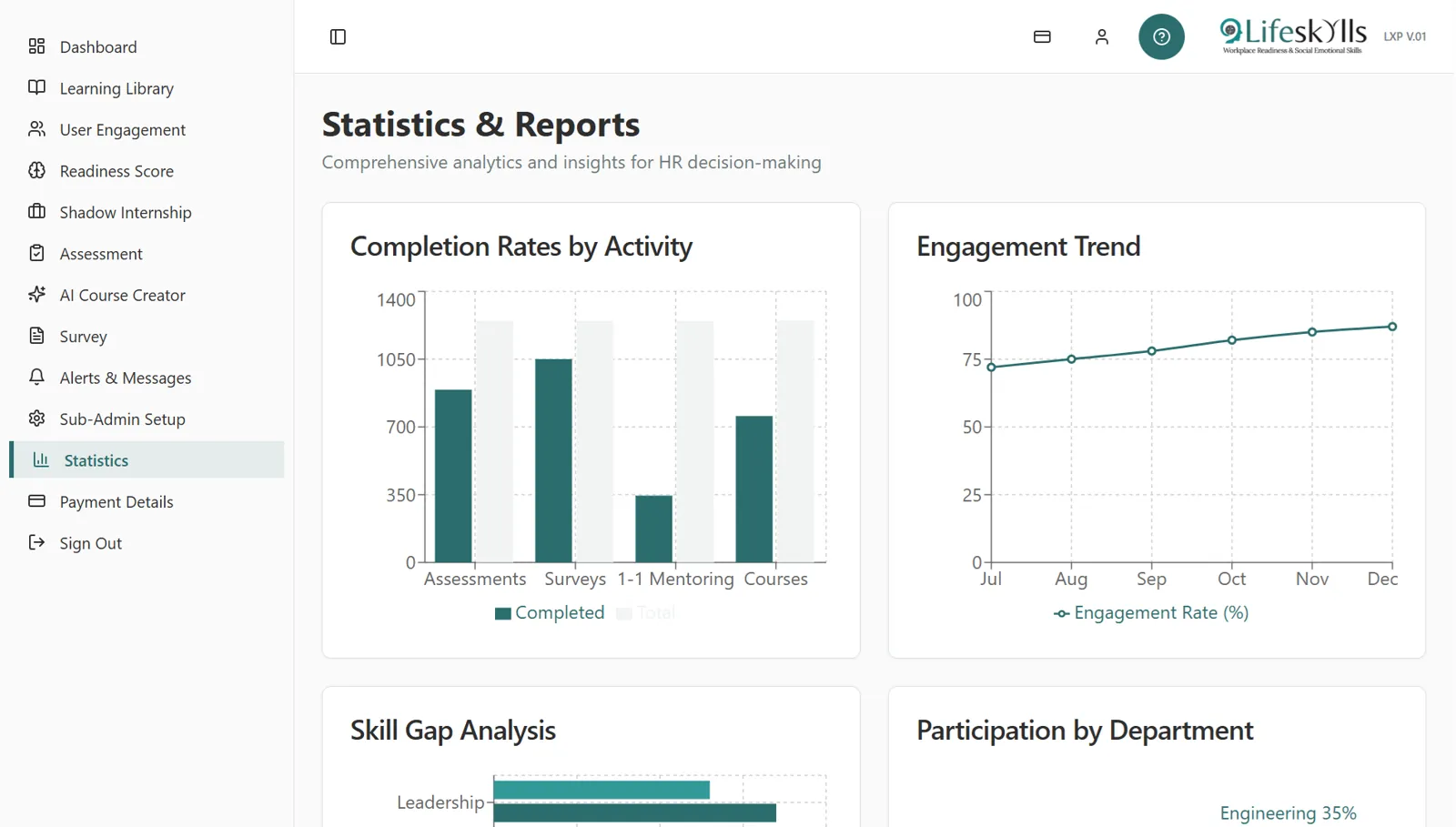Viewport: 1456px width, 827px height.
Task: Navigate to Assessment page
Action: [147, 254]
